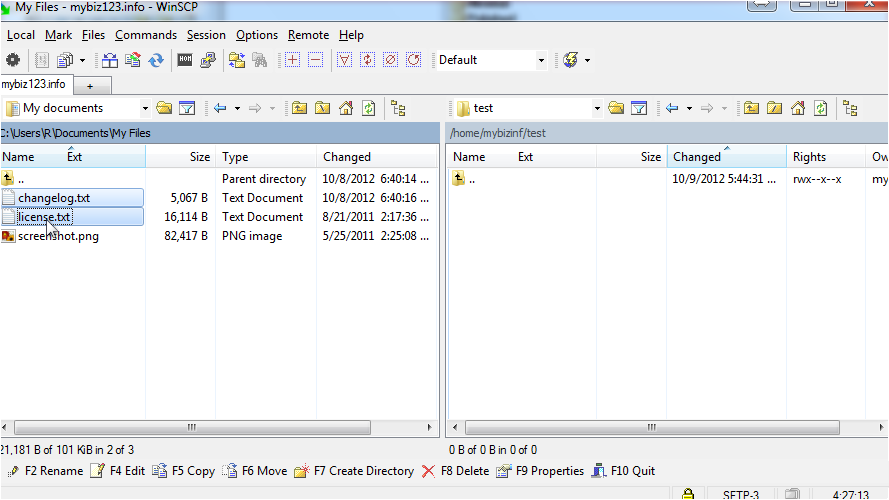Viewport: 889px width, 500px height.
Task: Expand the queue icon dropdown arrow
Action: tap(82, 60)
